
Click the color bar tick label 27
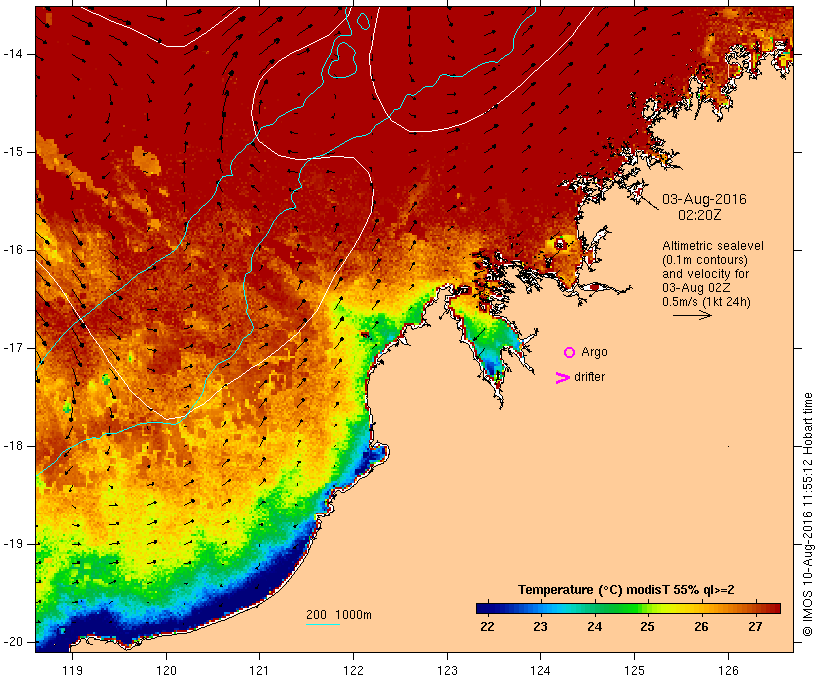(x=755, y=627)
